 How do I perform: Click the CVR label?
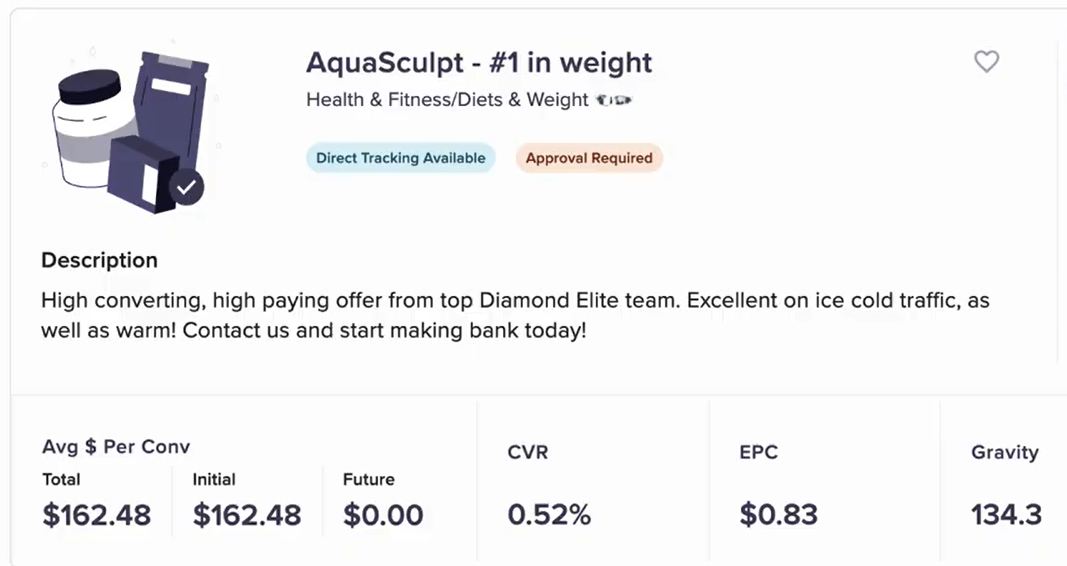(528, 452)
